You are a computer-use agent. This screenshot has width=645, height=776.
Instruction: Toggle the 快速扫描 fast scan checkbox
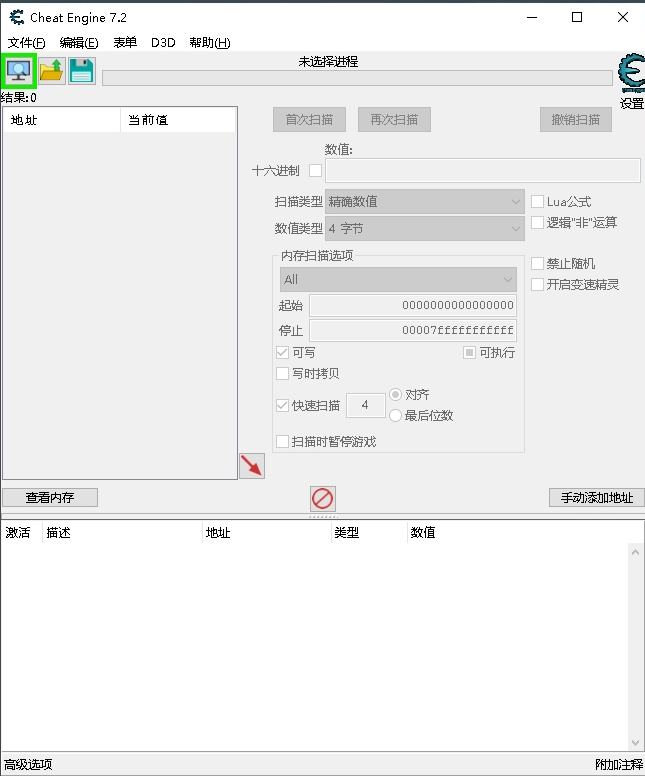tap(282, 405)
